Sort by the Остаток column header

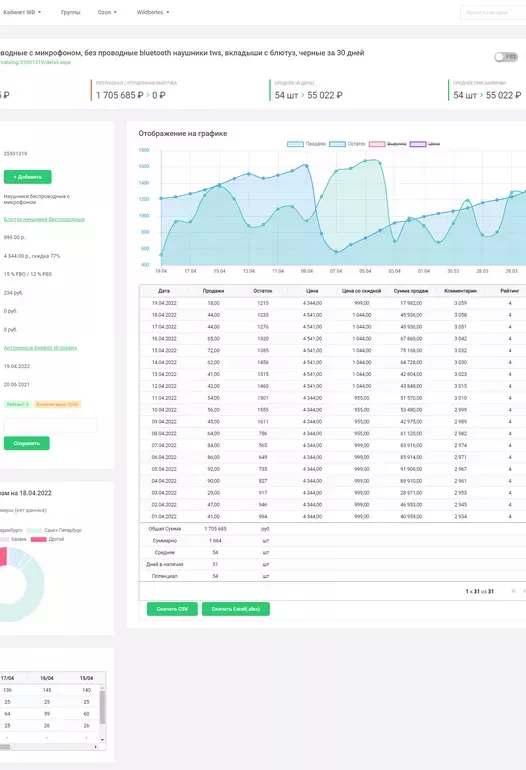click(263, 291)
